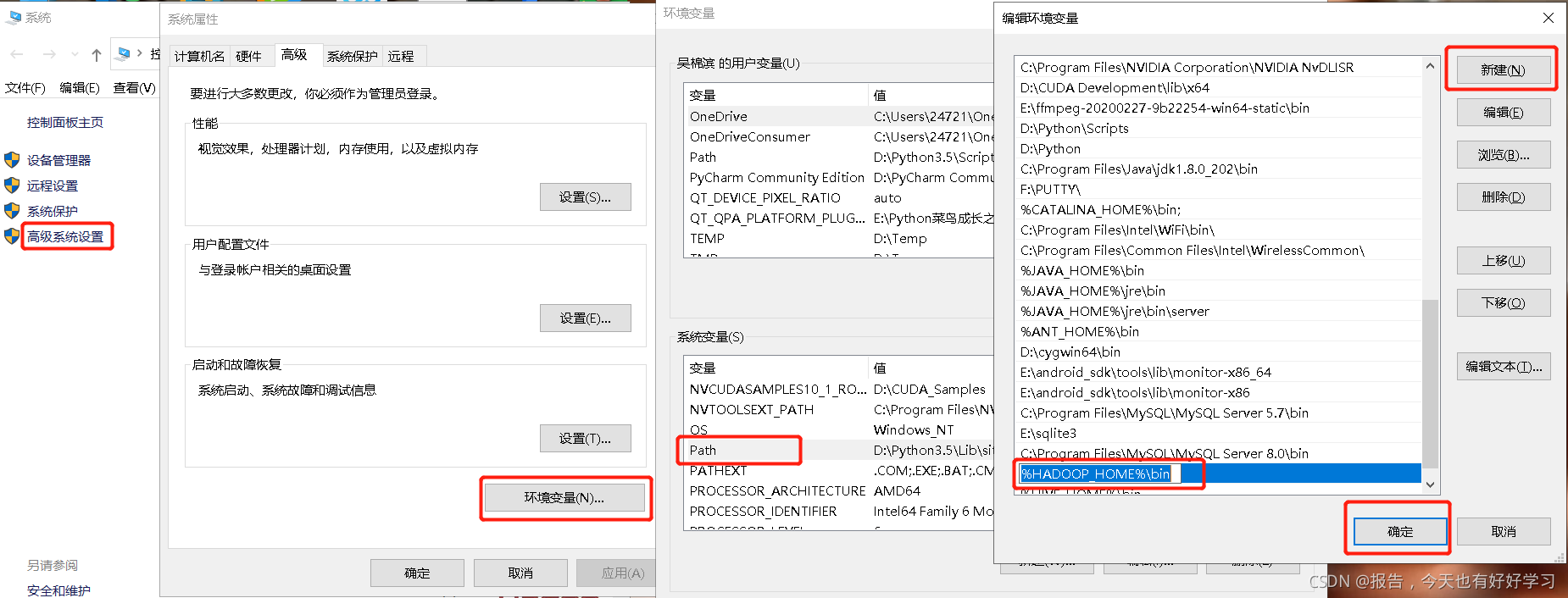The image size is (1568, 598).
Task: Click scroll up arrow of path list
Action: pos(1430,65)
